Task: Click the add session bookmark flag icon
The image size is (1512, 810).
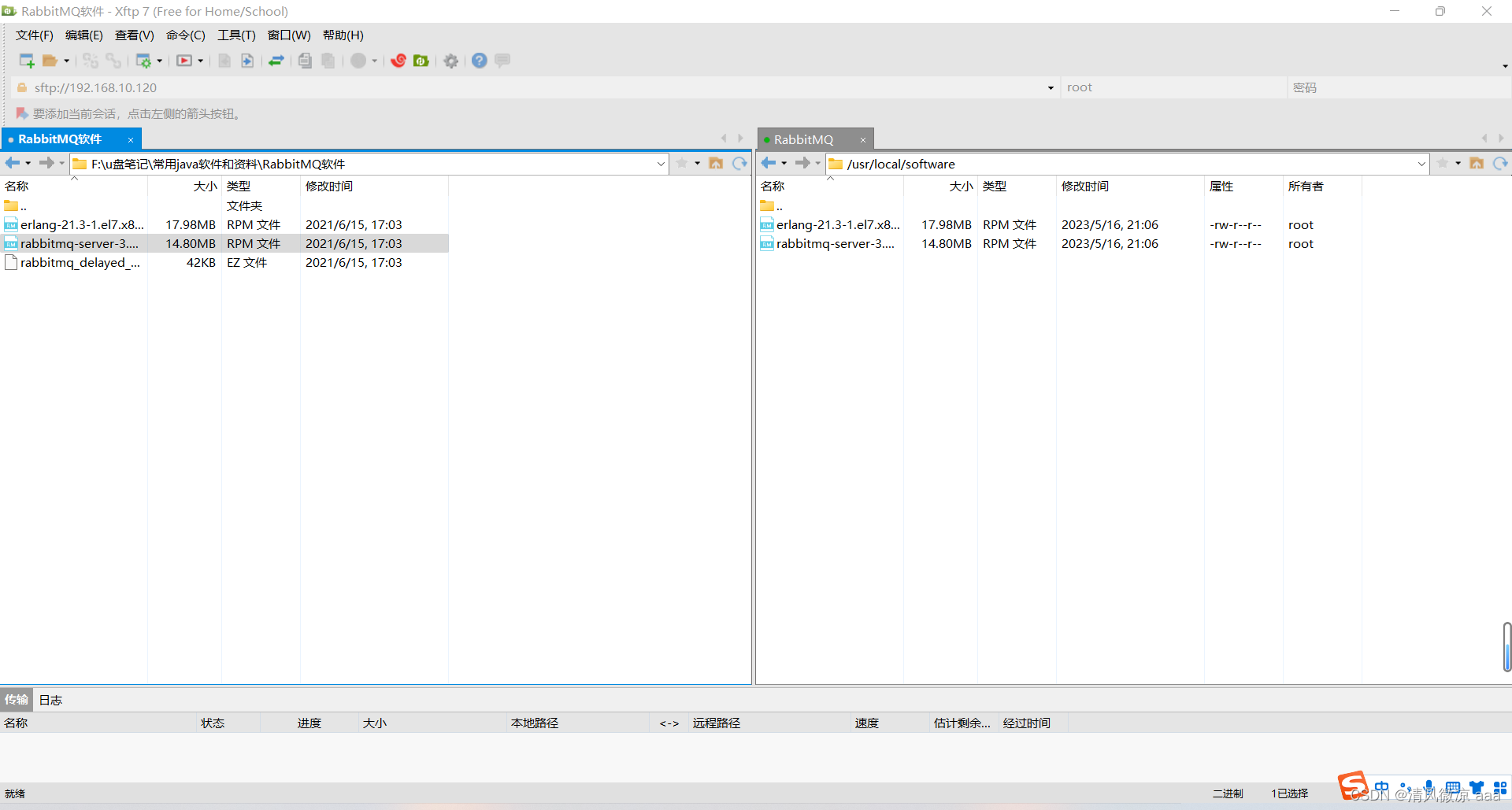Action: (22, 113)
